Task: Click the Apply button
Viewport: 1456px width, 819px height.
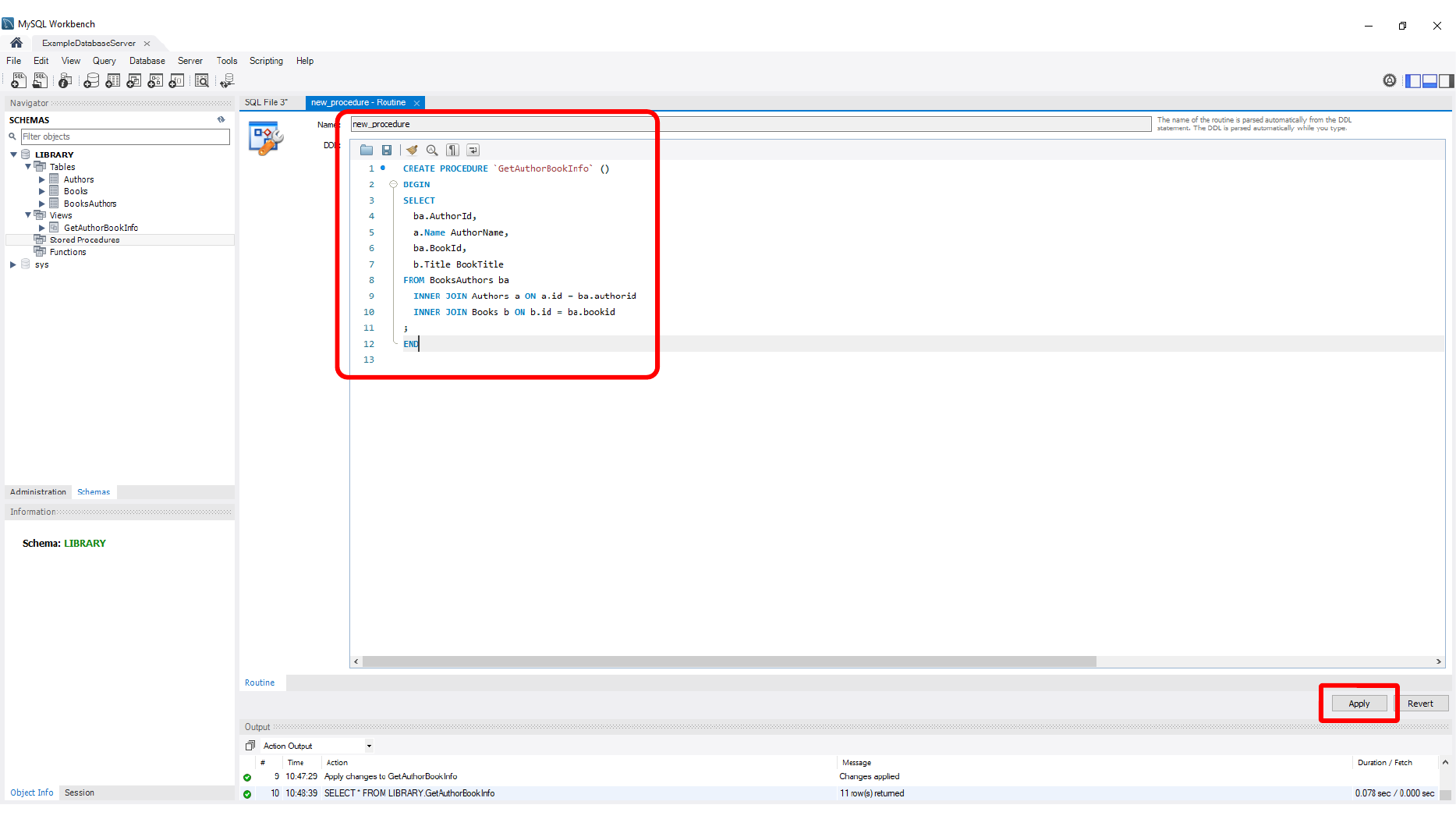Action: [1359, 704]
